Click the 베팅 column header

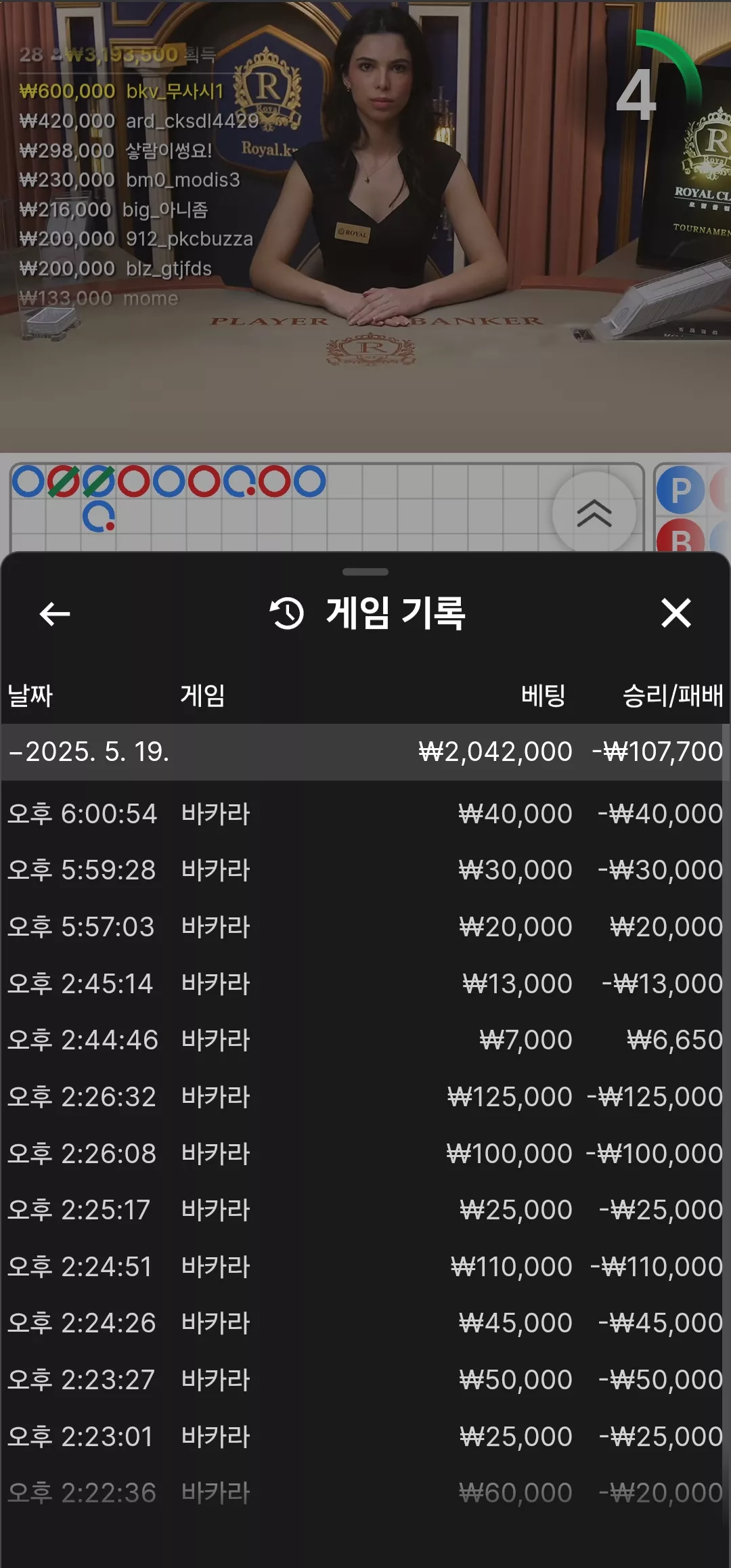(543, 695)
